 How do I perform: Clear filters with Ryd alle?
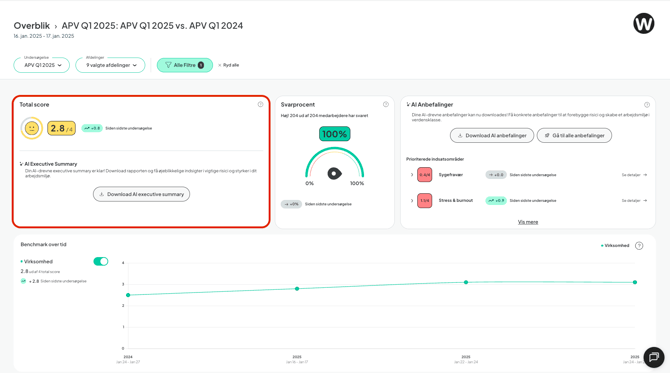point(229,65)
